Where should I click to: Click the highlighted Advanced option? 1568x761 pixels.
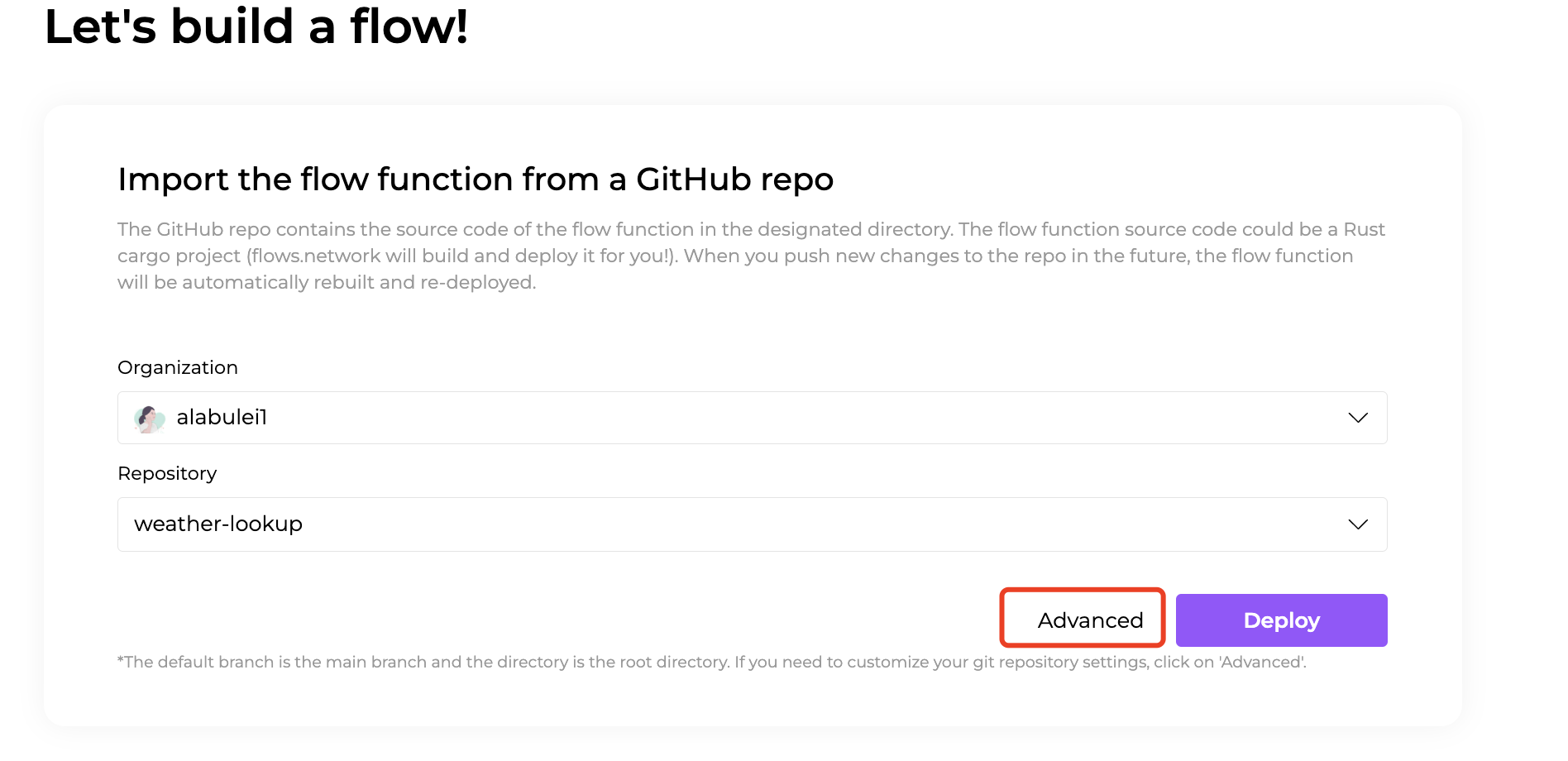[x=1082, y=619]
